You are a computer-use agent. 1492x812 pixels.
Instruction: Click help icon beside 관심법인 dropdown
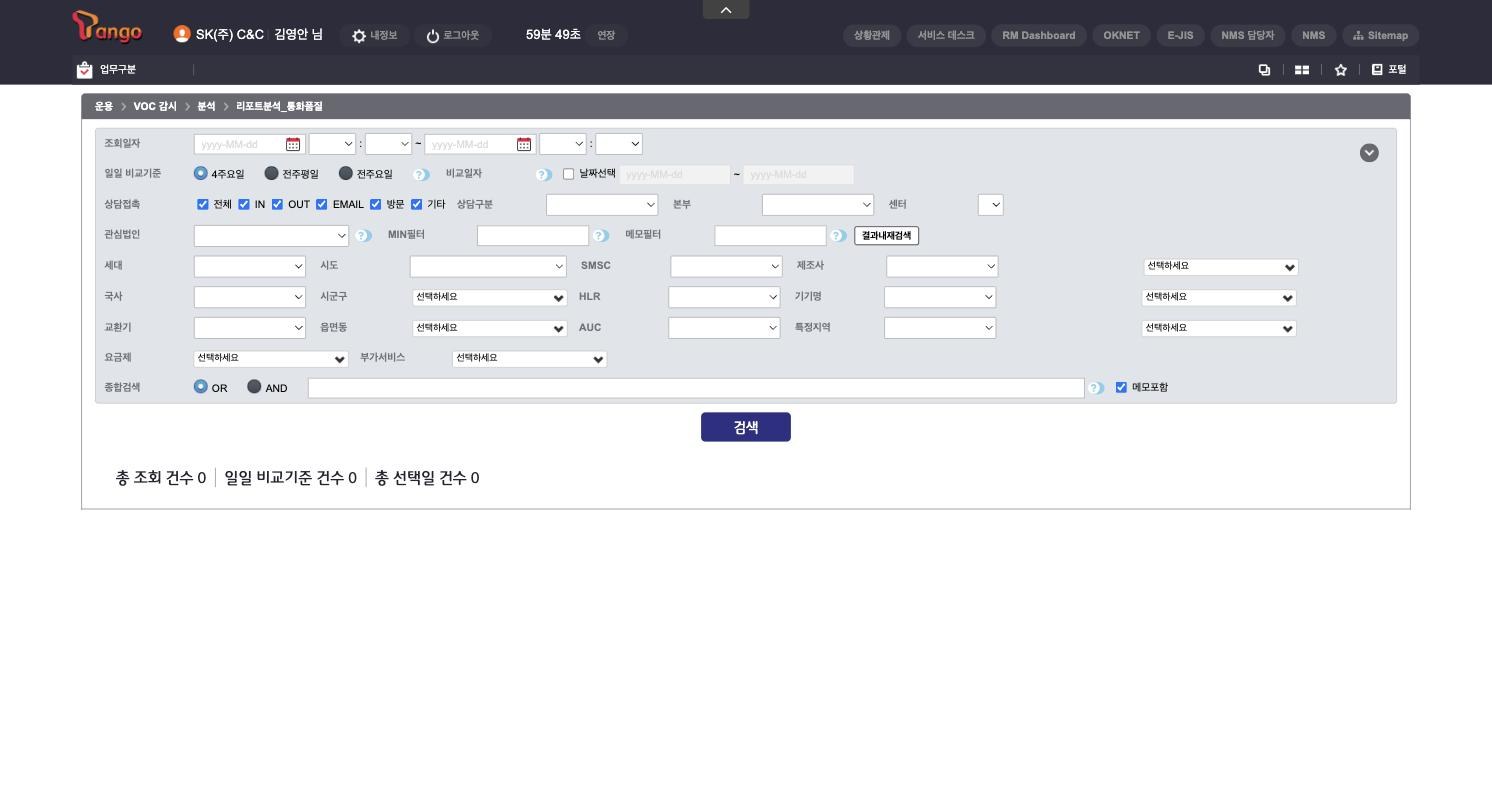point(363,236)
